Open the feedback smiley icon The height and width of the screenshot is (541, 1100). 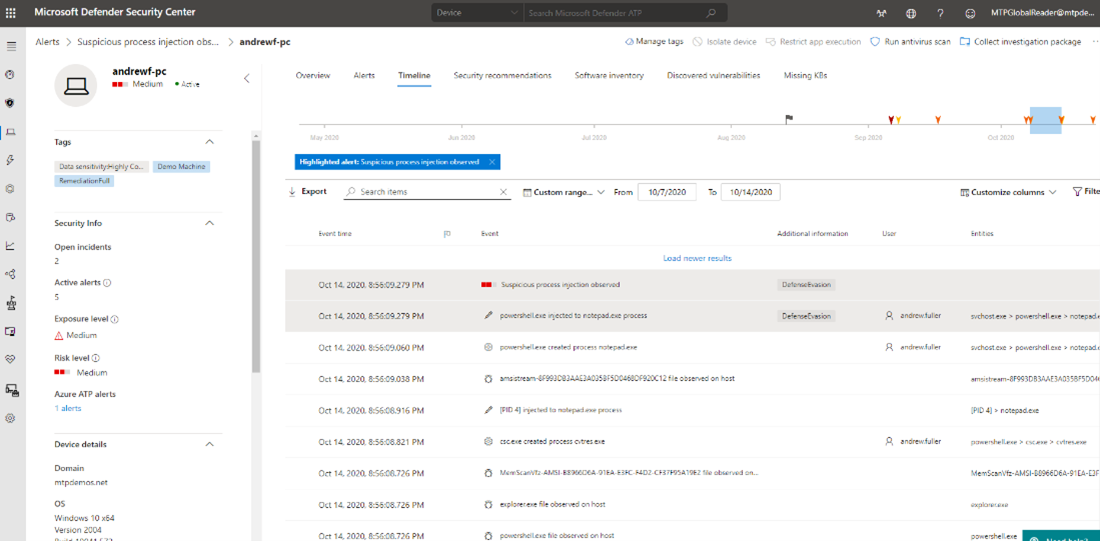(970, 13)
